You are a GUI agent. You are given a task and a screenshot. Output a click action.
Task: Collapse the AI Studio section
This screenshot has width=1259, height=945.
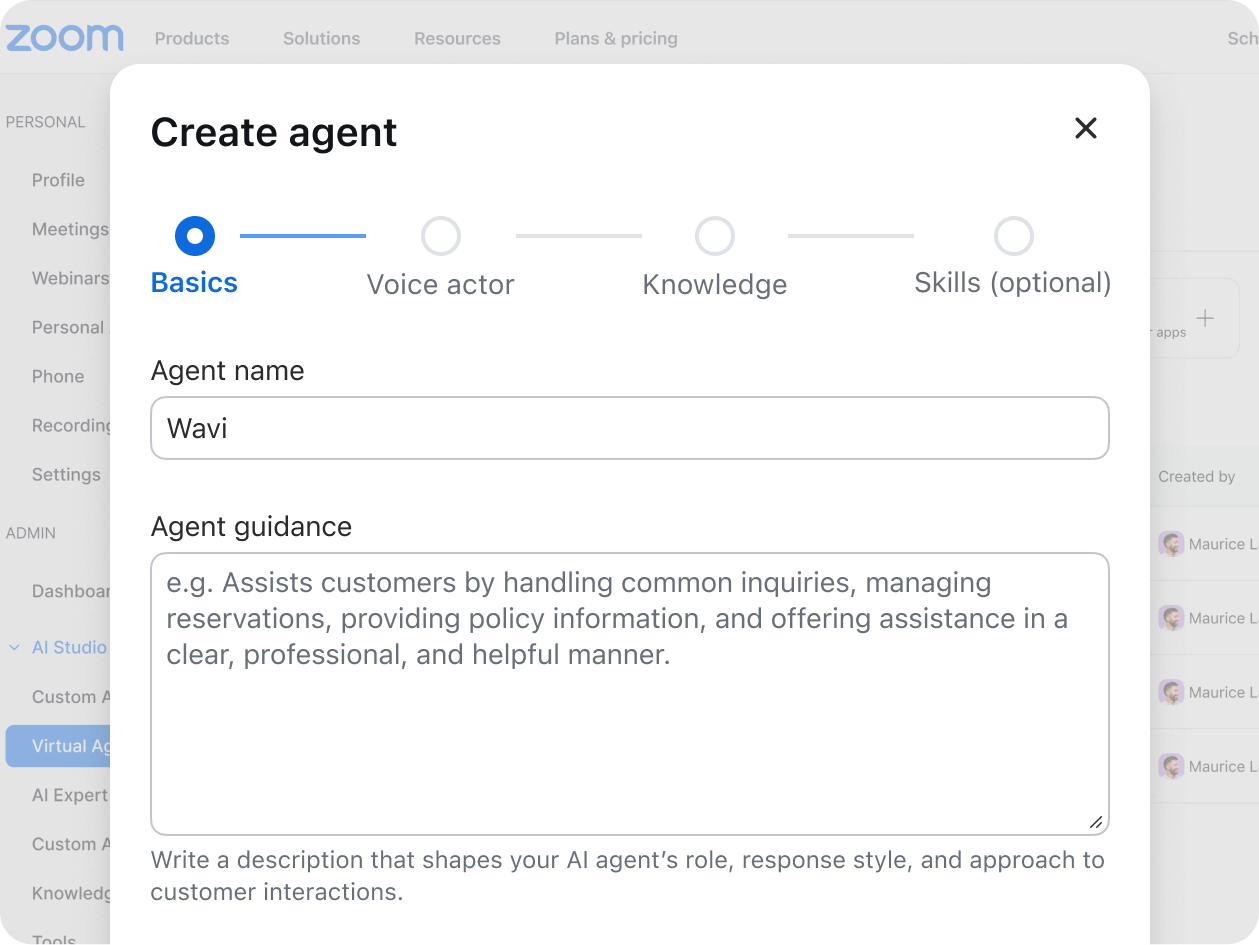point(15,647)
